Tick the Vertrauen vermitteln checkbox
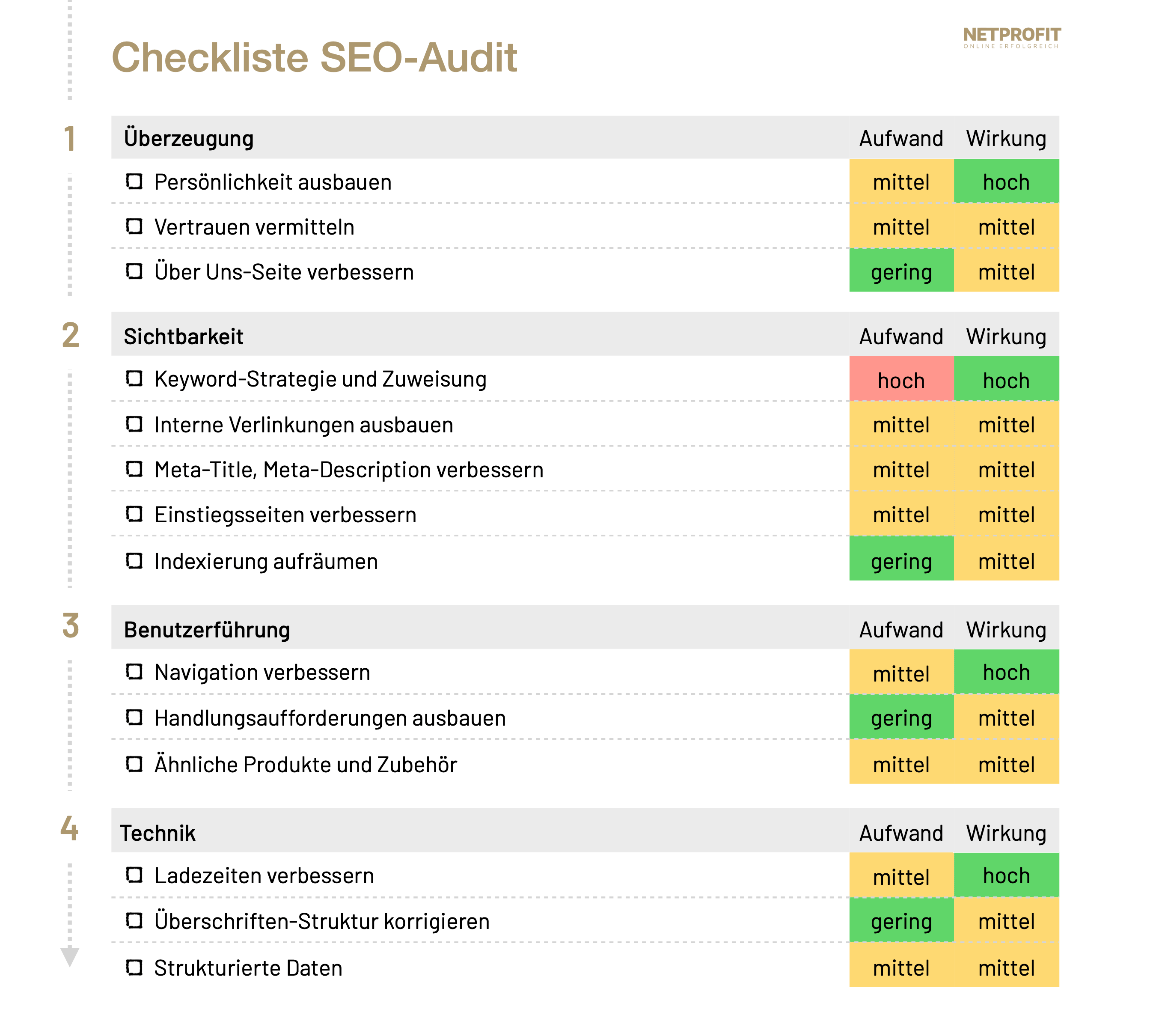The height and width of the screenshot is (1036, 1153). [134, 226]
